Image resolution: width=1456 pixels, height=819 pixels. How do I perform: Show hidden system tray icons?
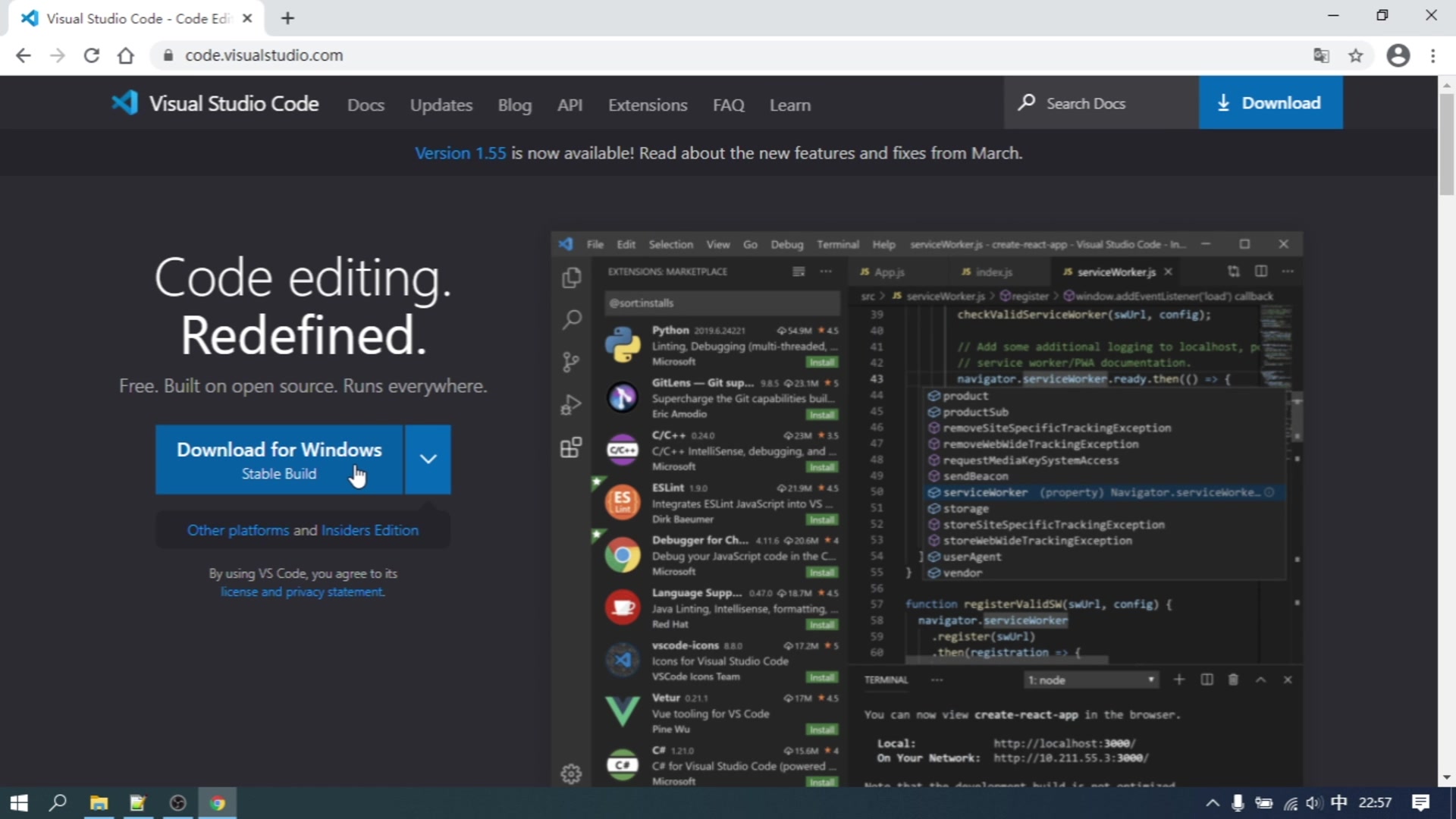(1213, 803)
